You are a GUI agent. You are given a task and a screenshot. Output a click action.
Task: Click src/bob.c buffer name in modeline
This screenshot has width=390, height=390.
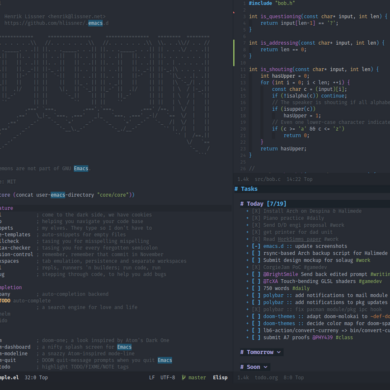coord(268,179)
